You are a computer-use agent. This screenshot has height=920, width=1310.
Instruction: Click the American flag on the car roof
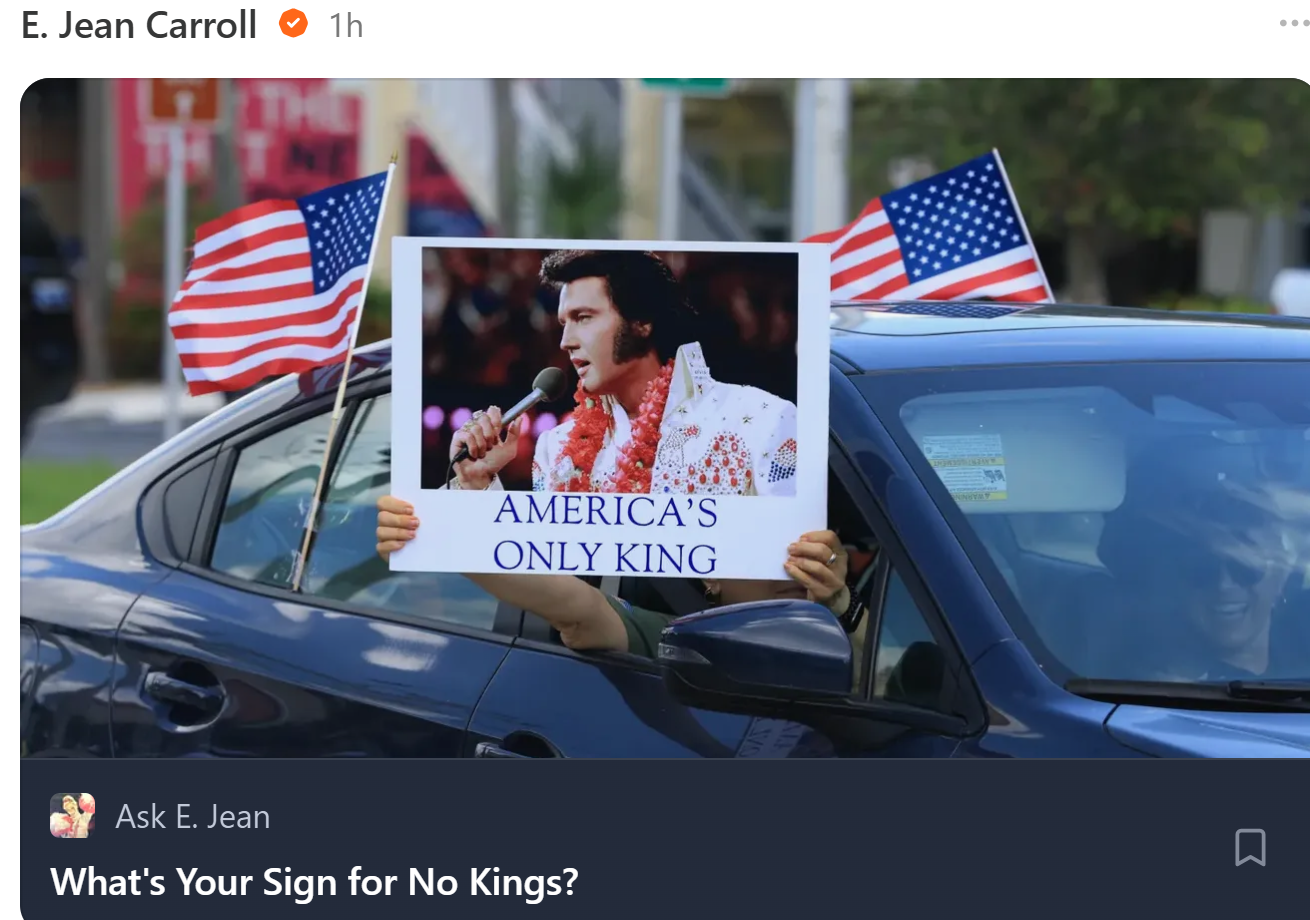tap(930, 232)
